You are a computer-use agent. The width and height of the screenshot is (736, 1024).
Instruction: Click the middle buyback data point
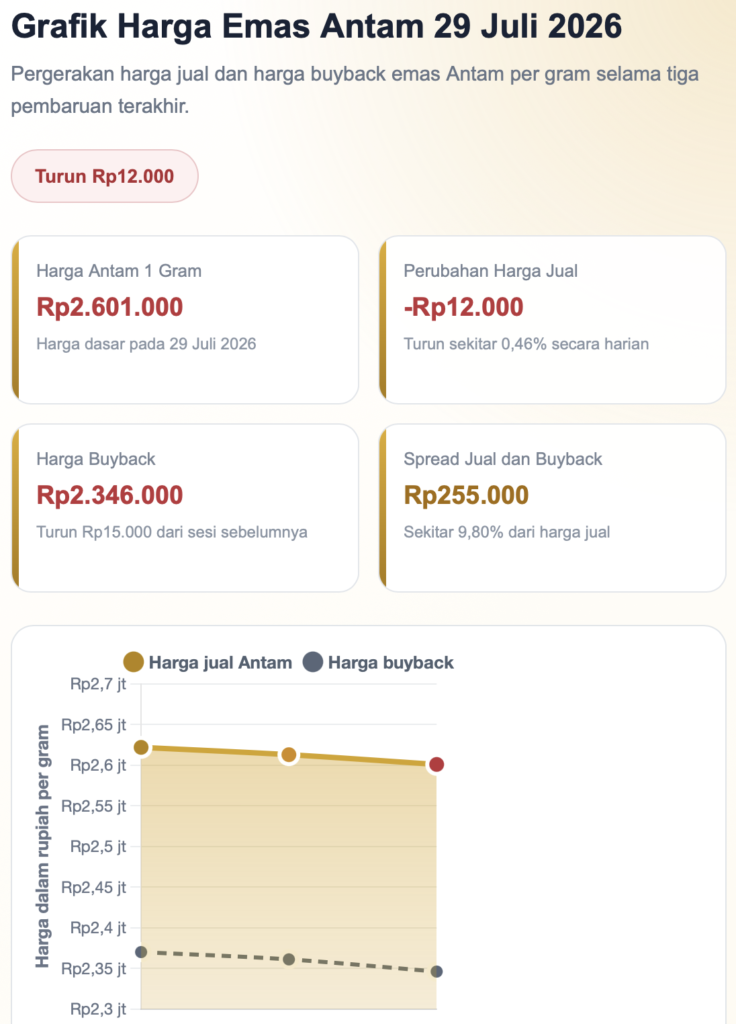289,959
